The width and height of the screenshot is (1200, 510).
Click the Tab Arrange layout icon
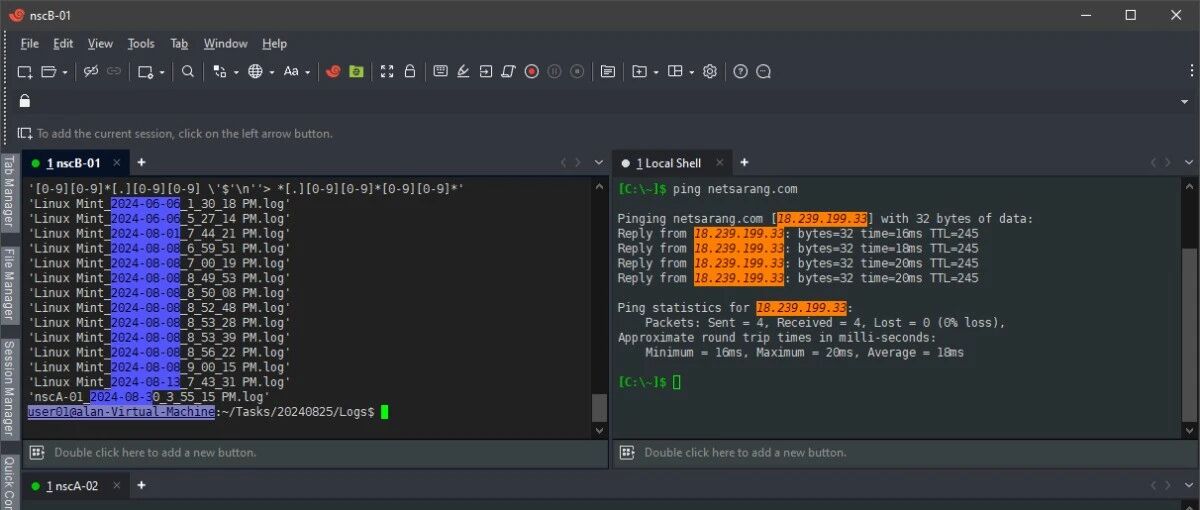coord(675,72)
